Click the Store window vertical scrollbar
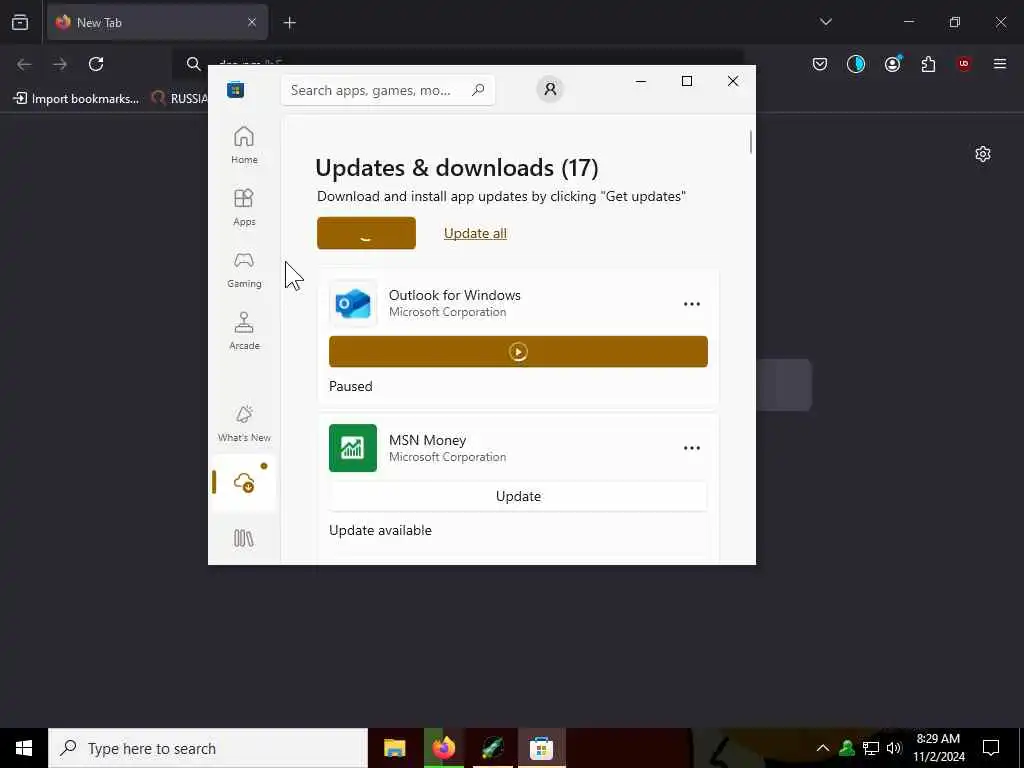Viewport: 1024px width, 768px height. (x=751, y=142)
